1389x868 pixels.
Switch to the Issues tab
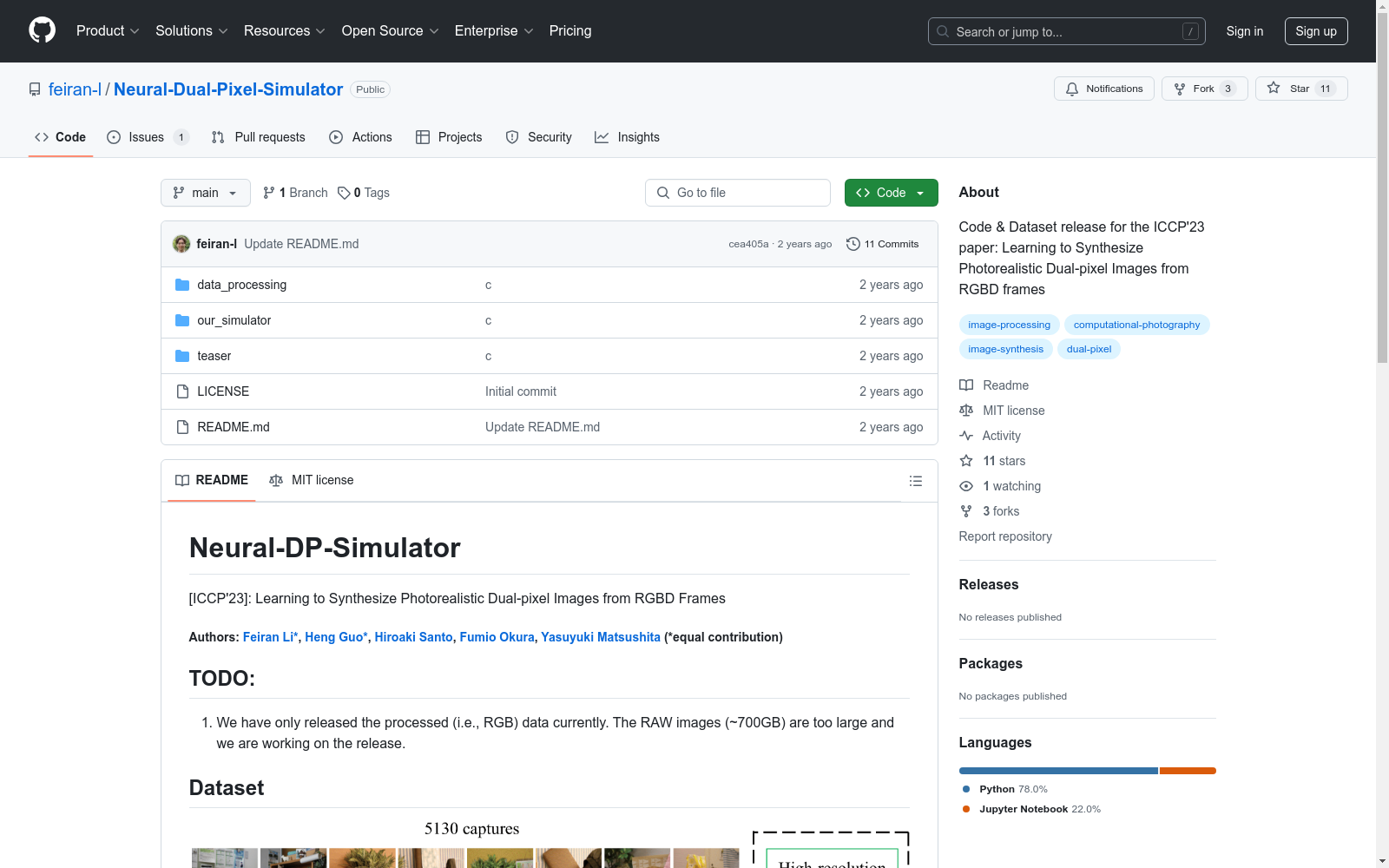(147, 137)
